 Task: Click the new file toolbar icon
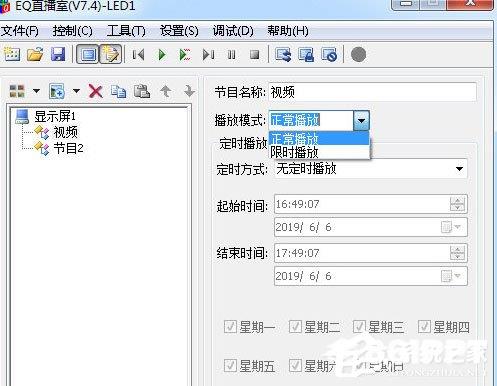point(12,54)
